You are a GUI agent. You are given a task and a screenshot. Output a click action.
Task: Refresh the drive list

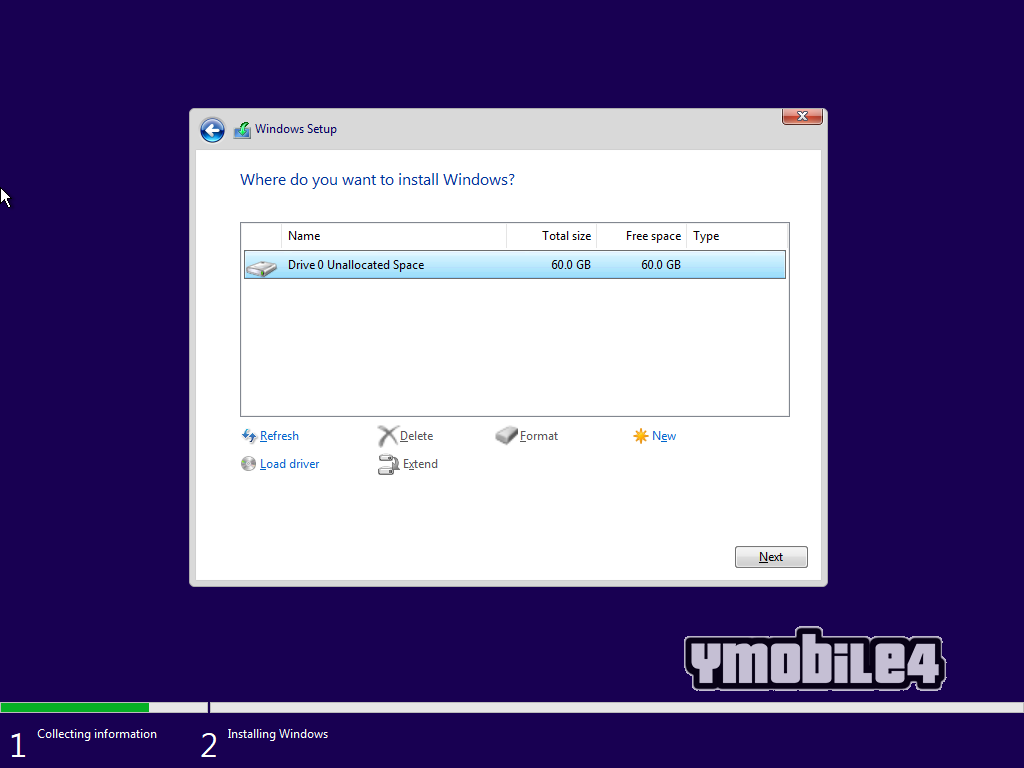pyautogui.click(x=280, y=436)
